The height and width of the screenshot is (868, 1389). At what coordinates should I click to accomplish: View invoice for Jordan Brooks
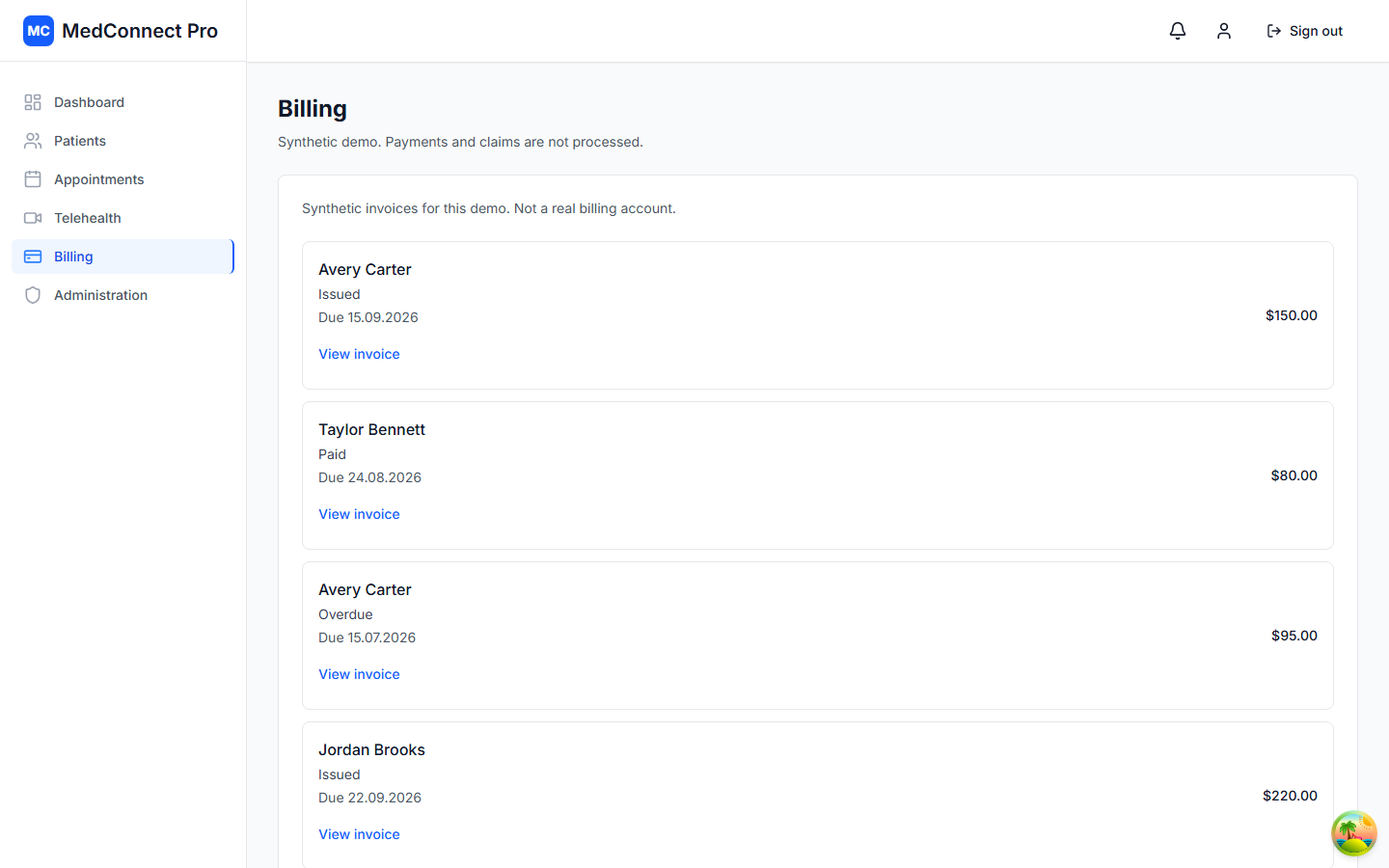359,834
